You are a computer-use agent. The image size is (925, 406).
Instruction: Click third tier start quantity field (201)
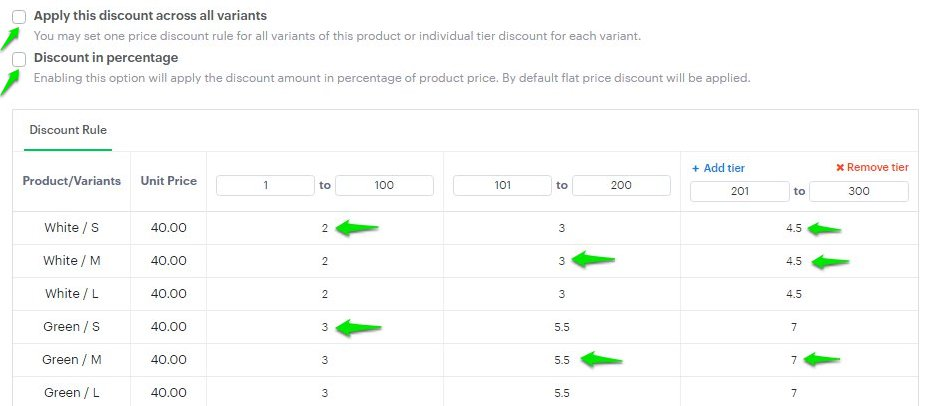click(740, 191)
